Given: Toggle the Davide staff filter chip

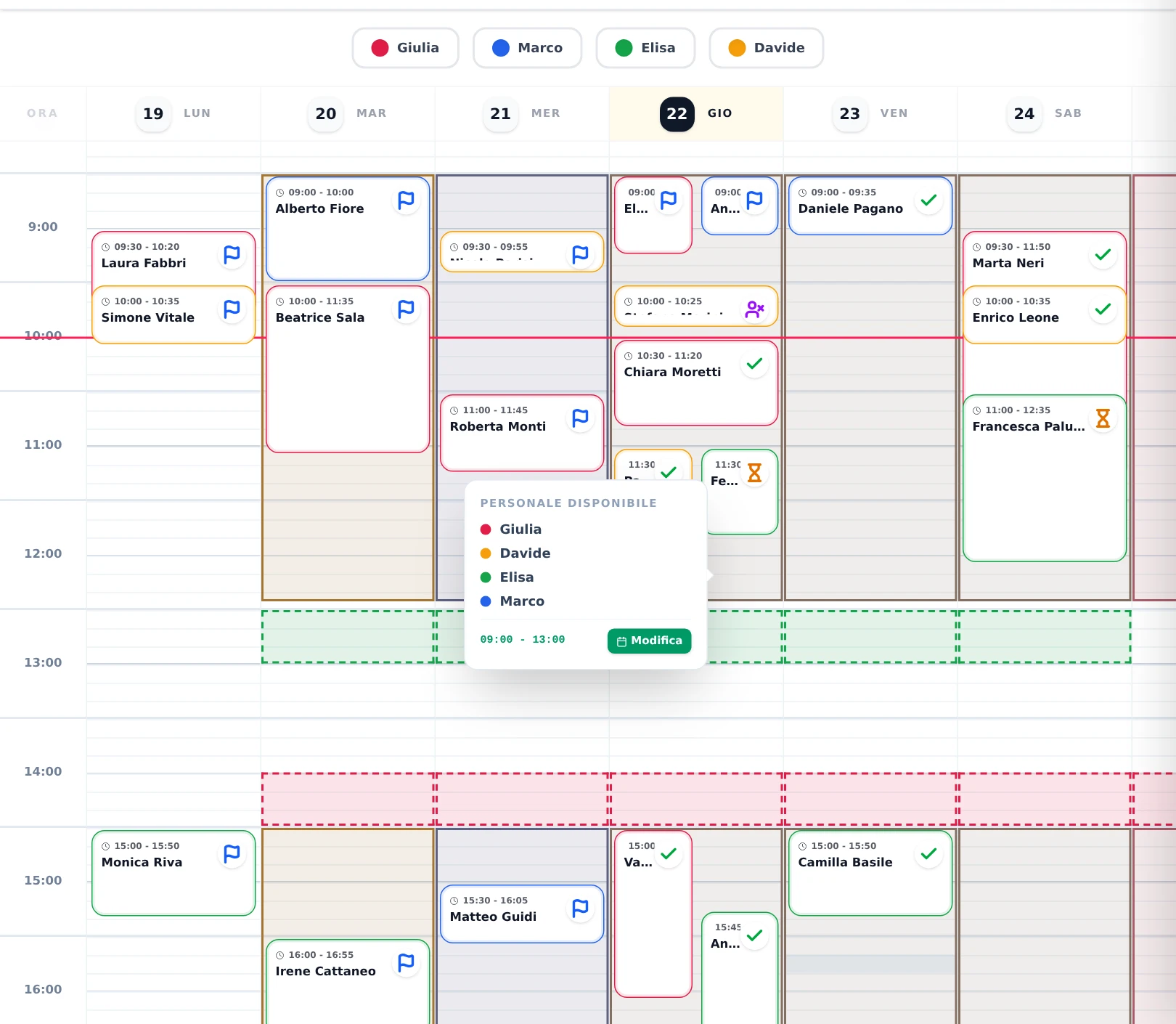Looking at the screenshot, I should tap(767, 48).
